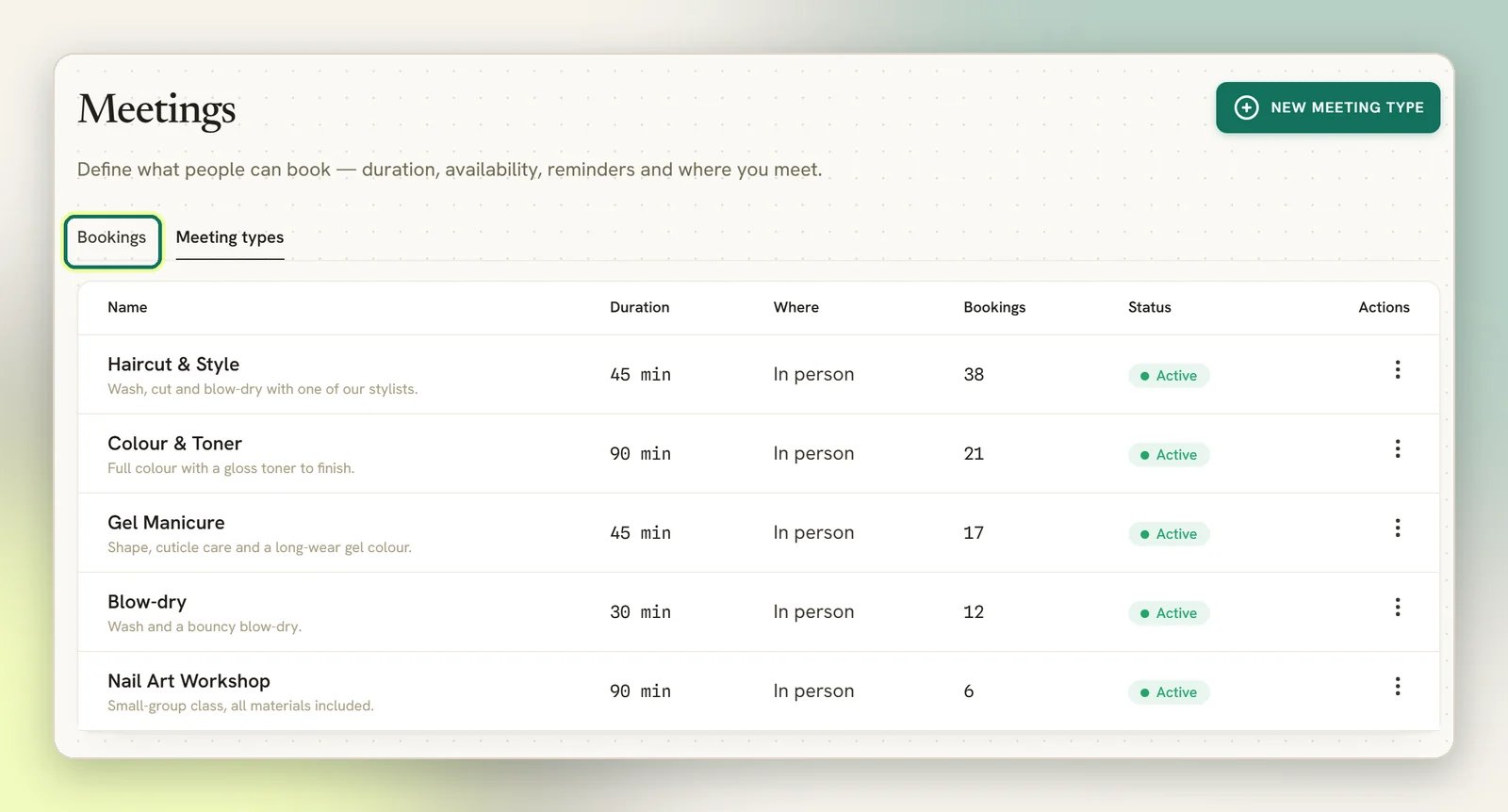Click 45 min duration for Haircut & Style
Image resolution: width=1508 pixels, height=812 pixels.
(641, 375)
